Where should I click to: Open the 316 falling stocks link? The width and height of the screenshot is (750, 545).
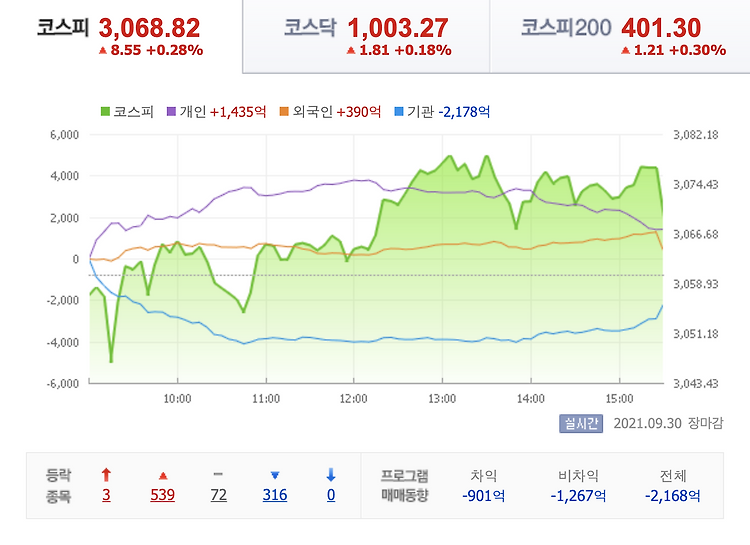pyautogui.click(x=275, y=495)
